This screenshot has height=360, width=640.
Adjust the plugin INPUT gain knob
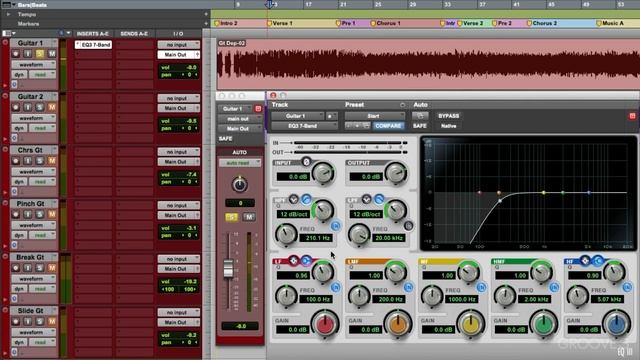point(323,173)
